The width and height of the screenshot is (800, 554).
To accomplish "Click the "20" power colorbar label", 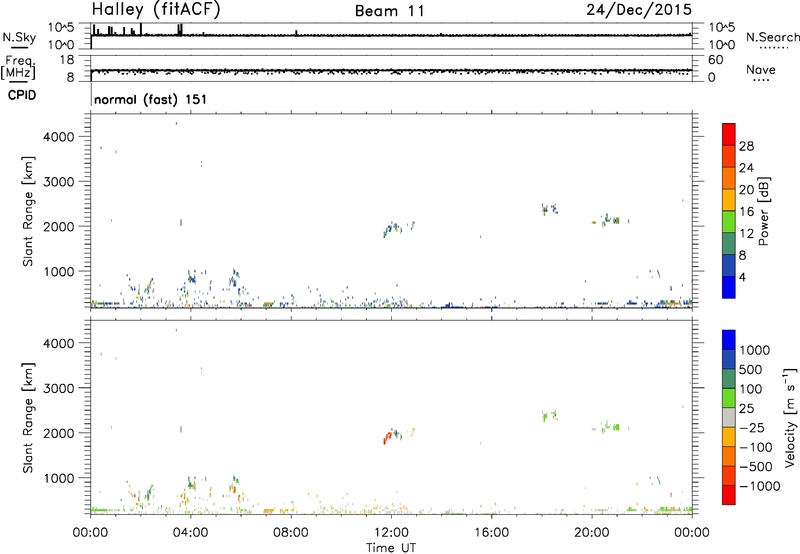I will [x=746, y=190].
